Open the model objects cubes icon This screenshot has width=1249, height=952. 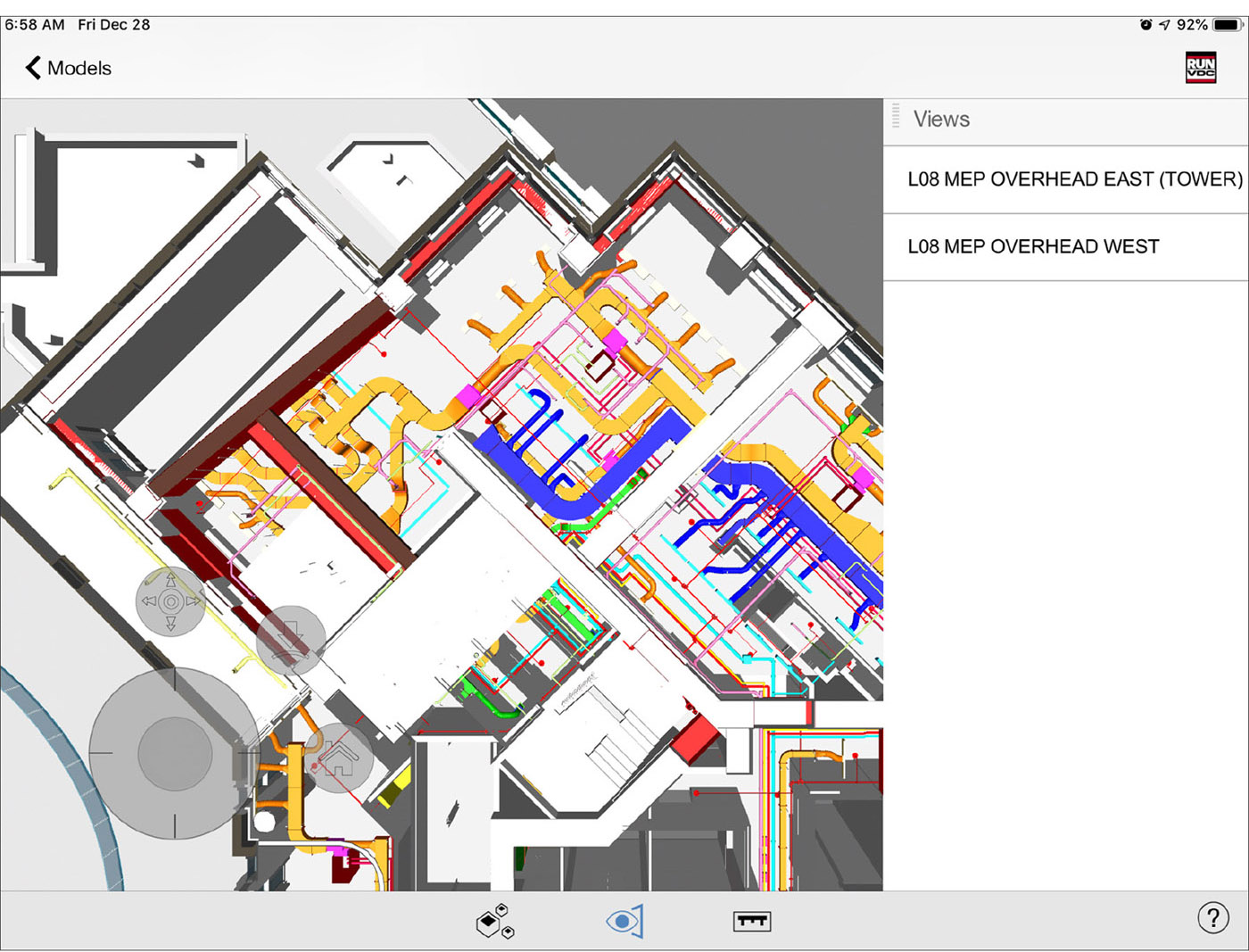(495, 921)
